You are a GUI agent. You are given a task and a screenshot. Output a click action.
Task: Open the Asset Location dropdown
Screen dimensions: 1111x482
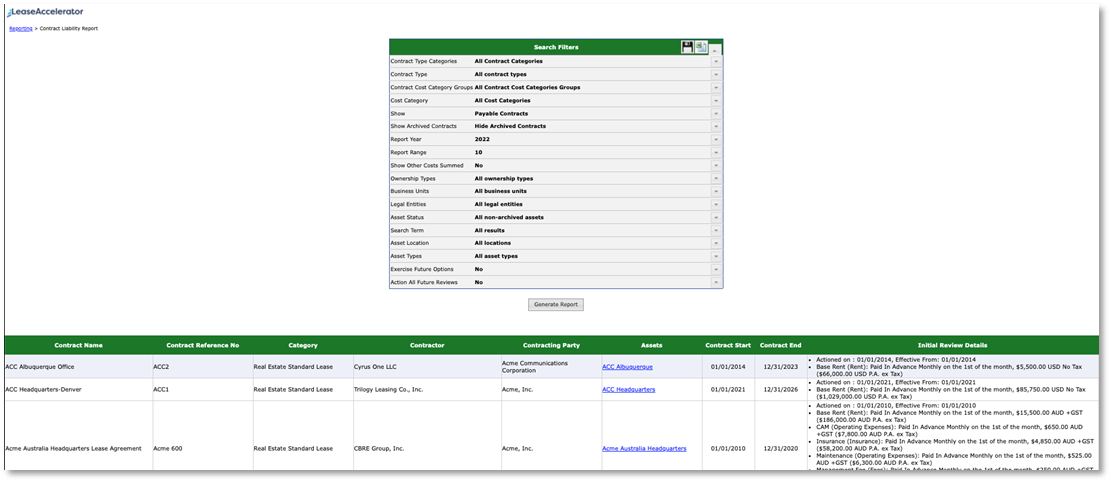tap(716, 243)
